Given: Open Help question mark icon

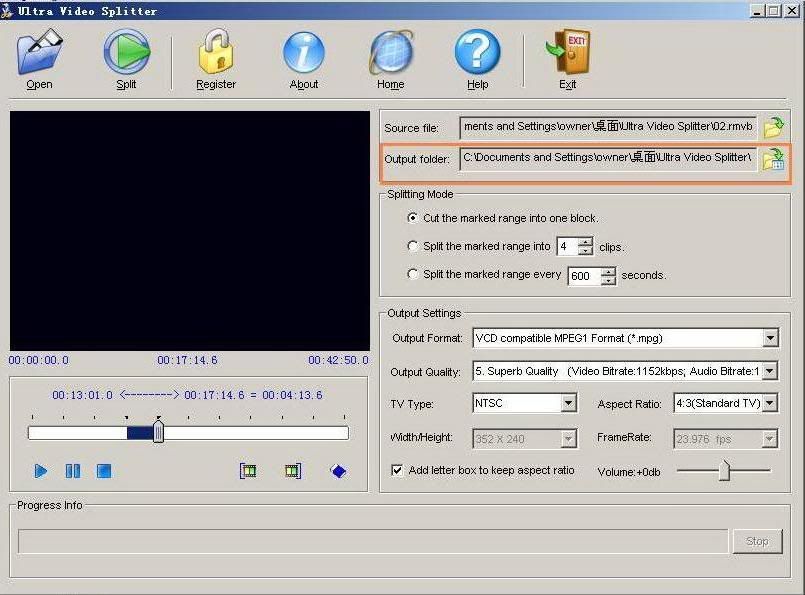Looking at the screenshot, I should 477,51.
